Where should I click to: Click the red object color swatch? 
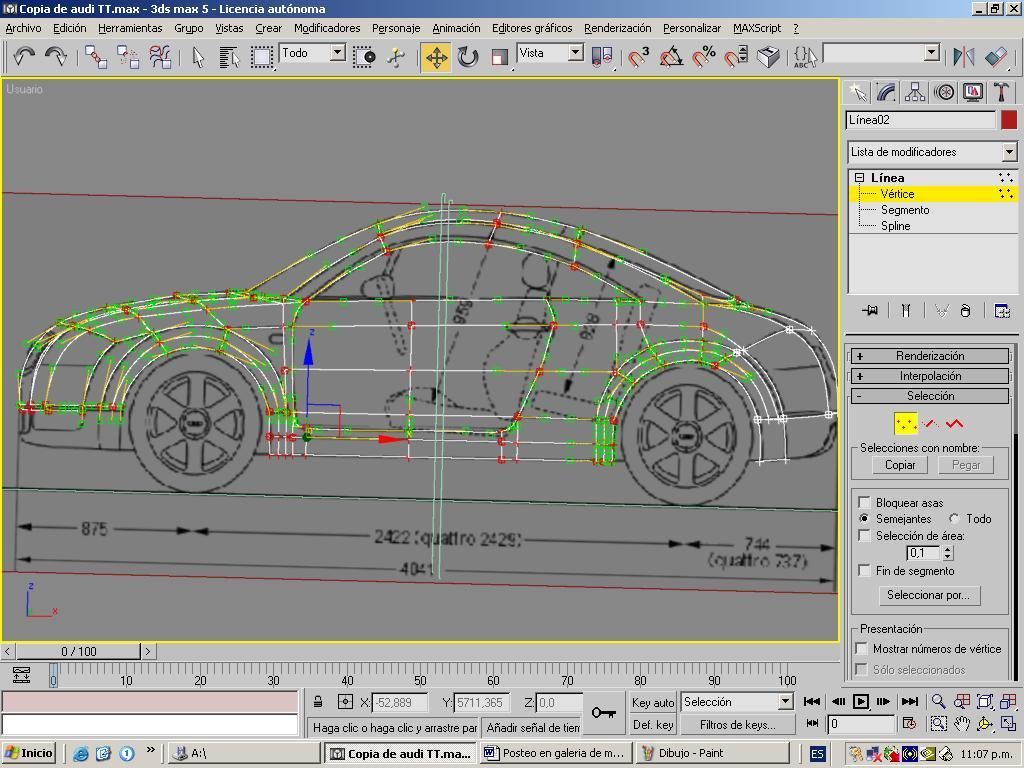pos(1008,120)
